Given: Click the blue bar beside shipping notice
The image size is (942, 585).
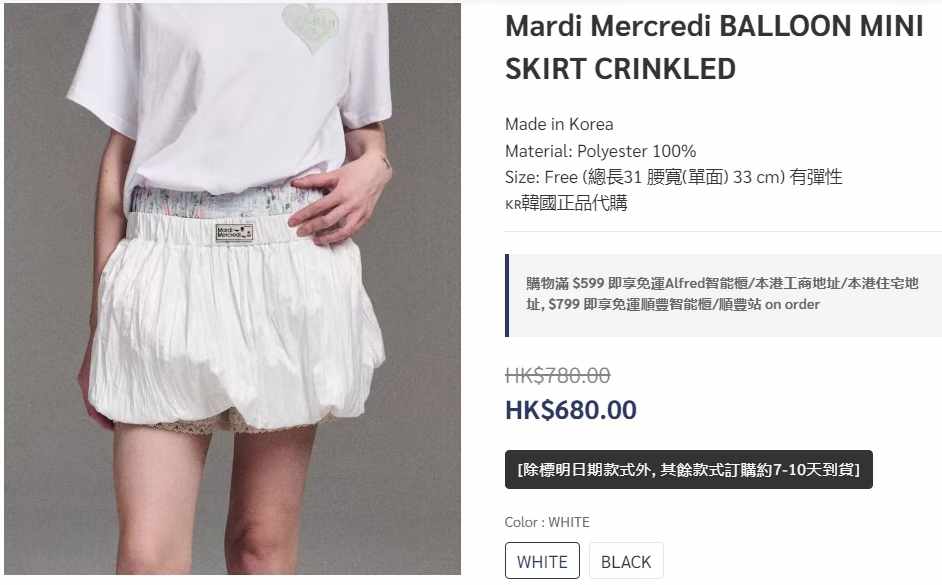Looking at the screenshot, I should 507,295.
